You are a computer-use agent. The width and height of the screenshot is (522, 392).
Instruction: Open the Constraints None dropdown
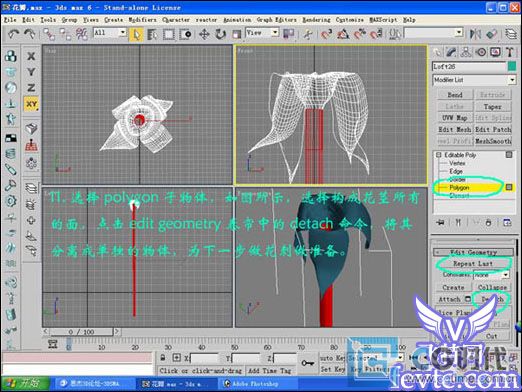click(491, 275)
